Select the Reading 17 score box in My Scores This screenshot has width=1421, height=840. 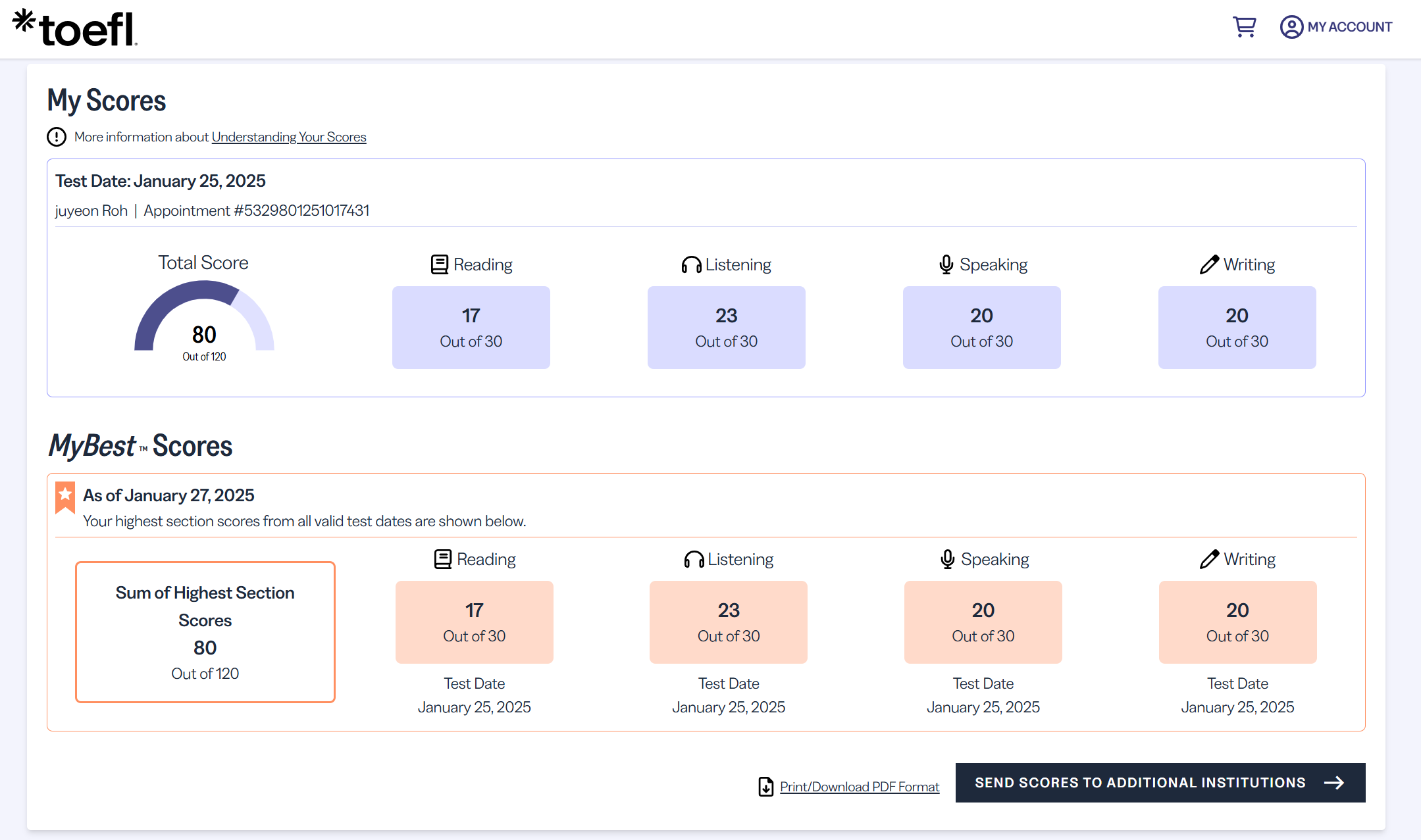(x=471, y=328)
